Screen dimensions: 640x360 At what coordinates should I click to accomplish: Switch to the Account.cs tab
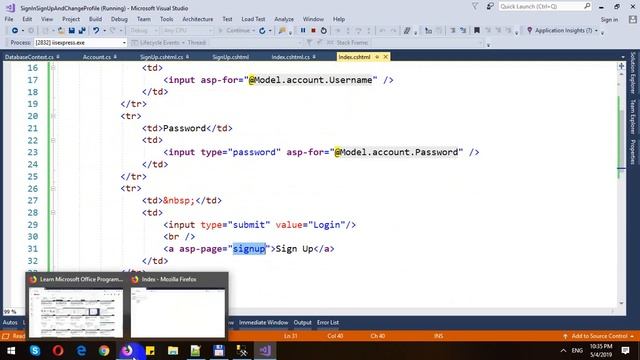point(97,57)
